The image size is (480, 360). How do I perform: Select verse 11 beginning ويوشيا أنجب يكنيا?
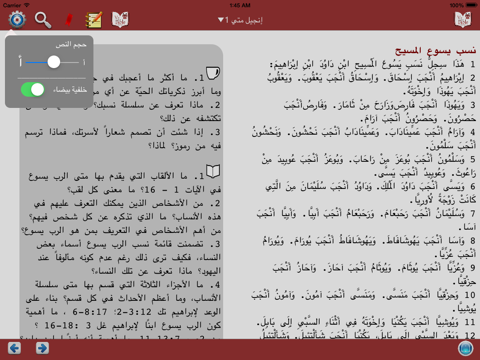click(x=366, y=322)
